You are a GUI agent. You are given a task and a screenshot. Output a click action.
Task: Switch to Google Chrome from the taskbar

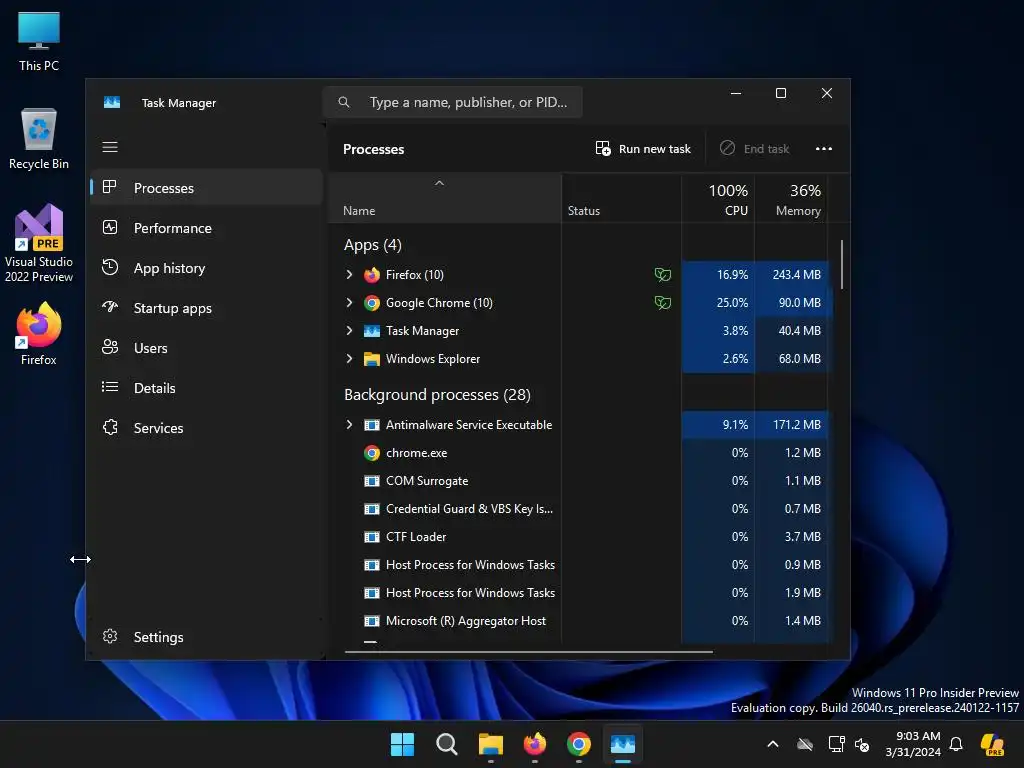(579, 744)
